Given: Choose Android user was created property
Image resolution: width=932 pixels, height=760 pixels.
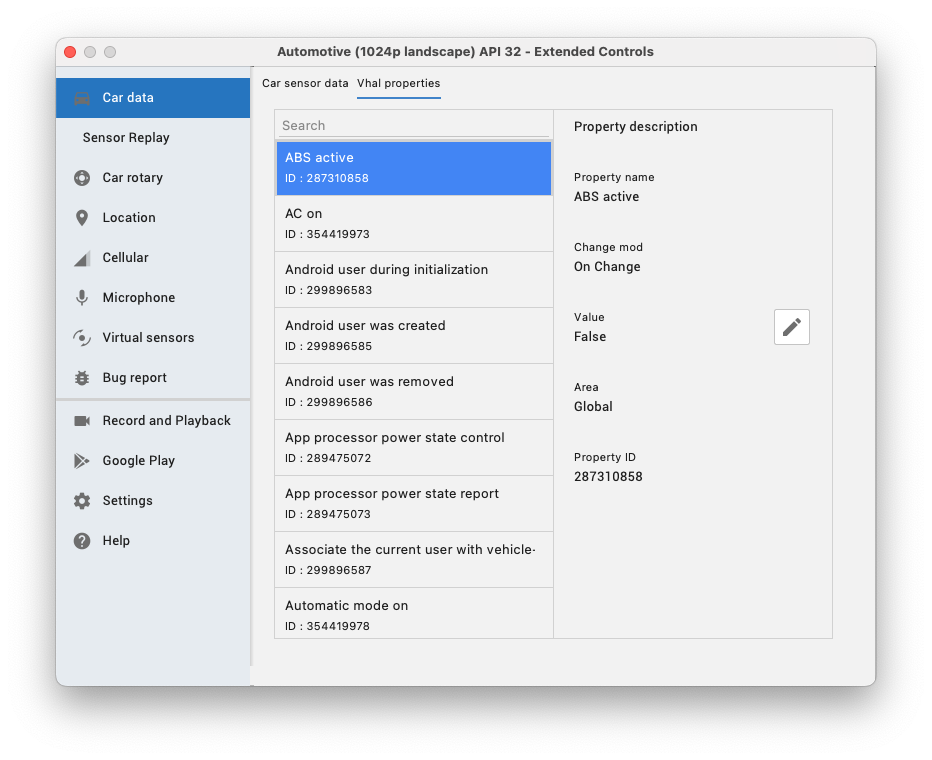Looking at the screenshot, I should point(413,335).
